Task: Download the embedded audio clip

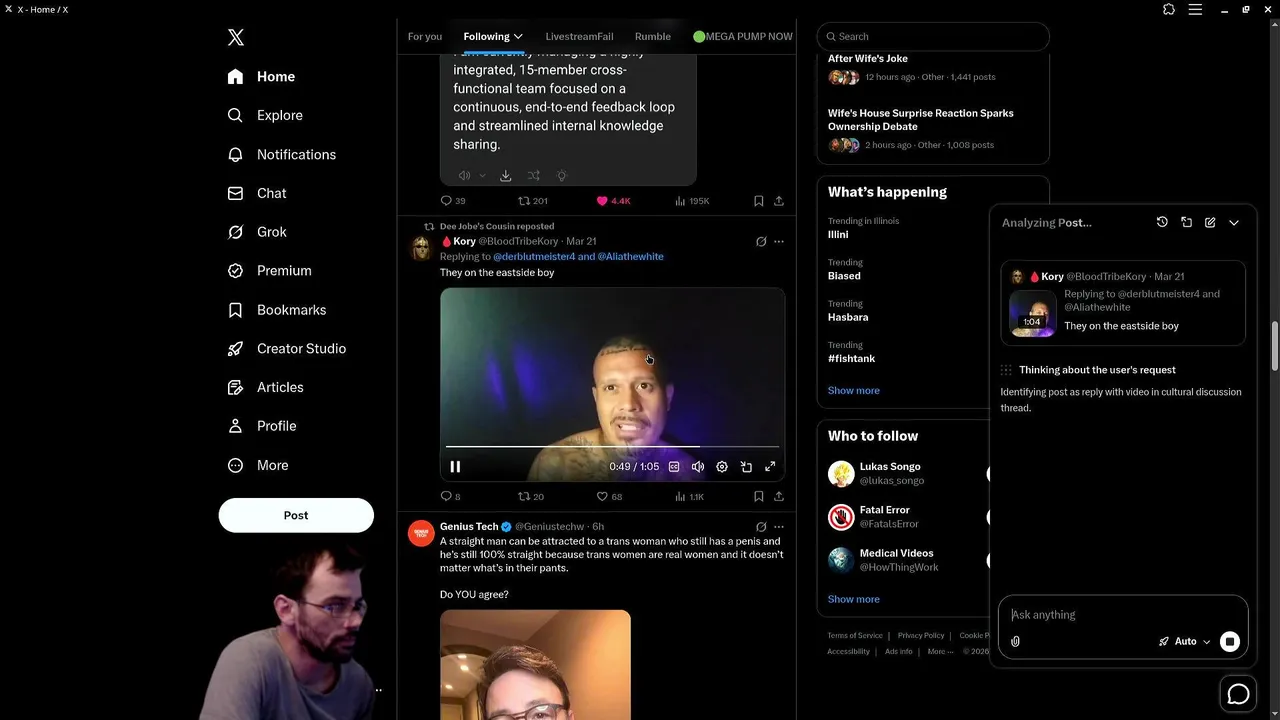Action: click(506, 176)
